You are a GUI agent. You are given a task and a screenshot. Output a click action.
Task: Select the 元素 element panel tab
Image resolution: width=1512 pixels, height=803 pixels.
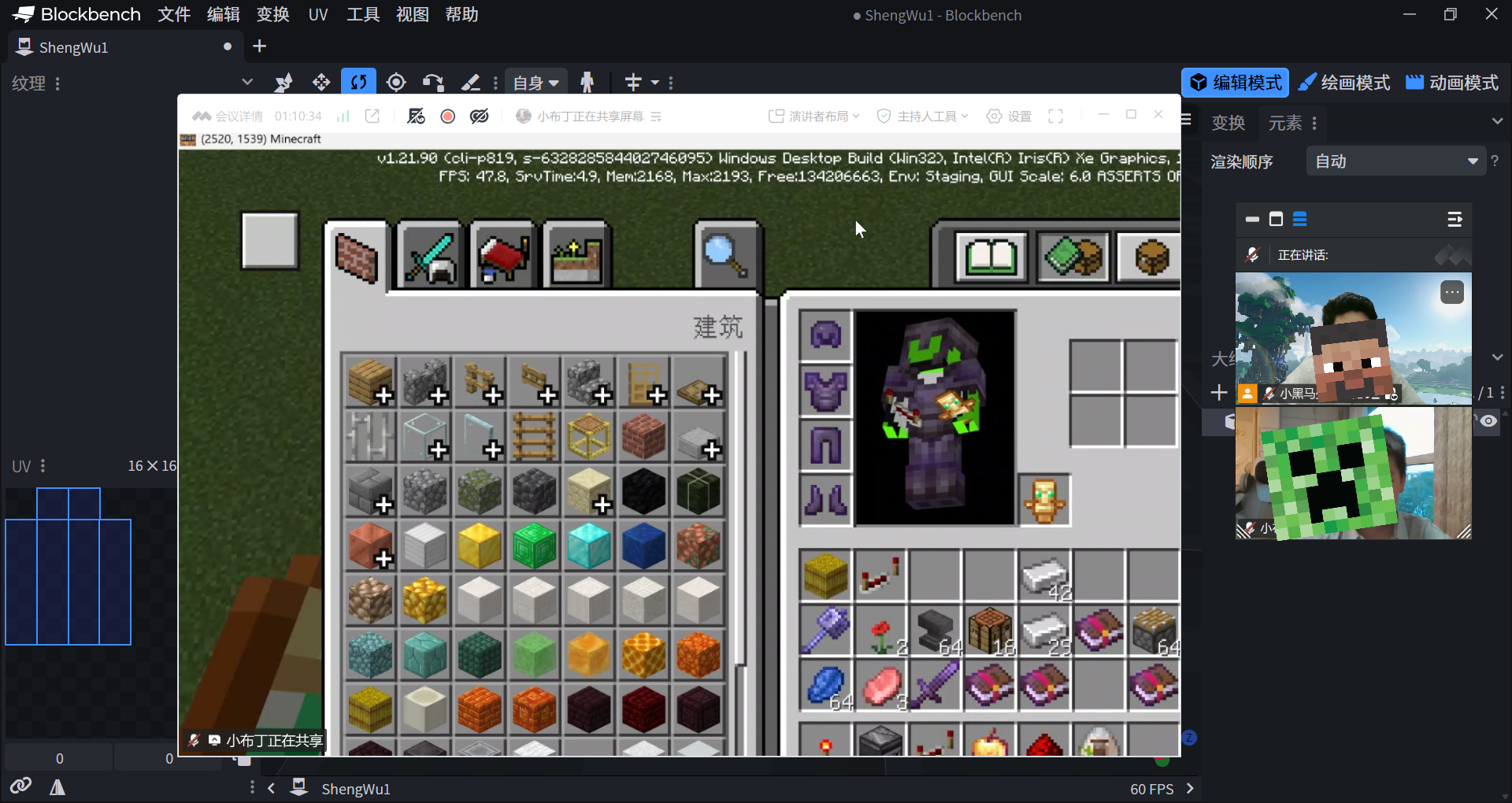point(1284,123)
